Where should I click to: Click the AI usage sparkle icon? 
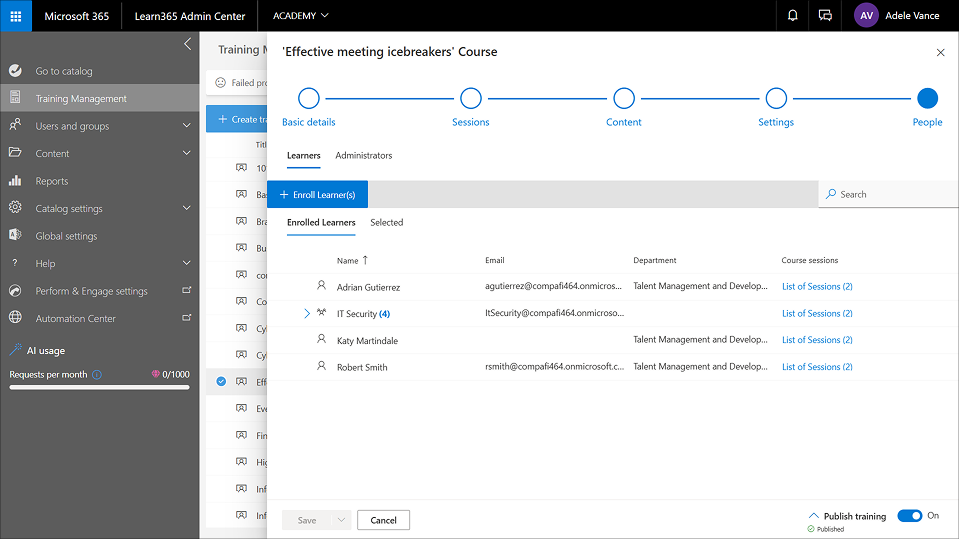point(16,349)
